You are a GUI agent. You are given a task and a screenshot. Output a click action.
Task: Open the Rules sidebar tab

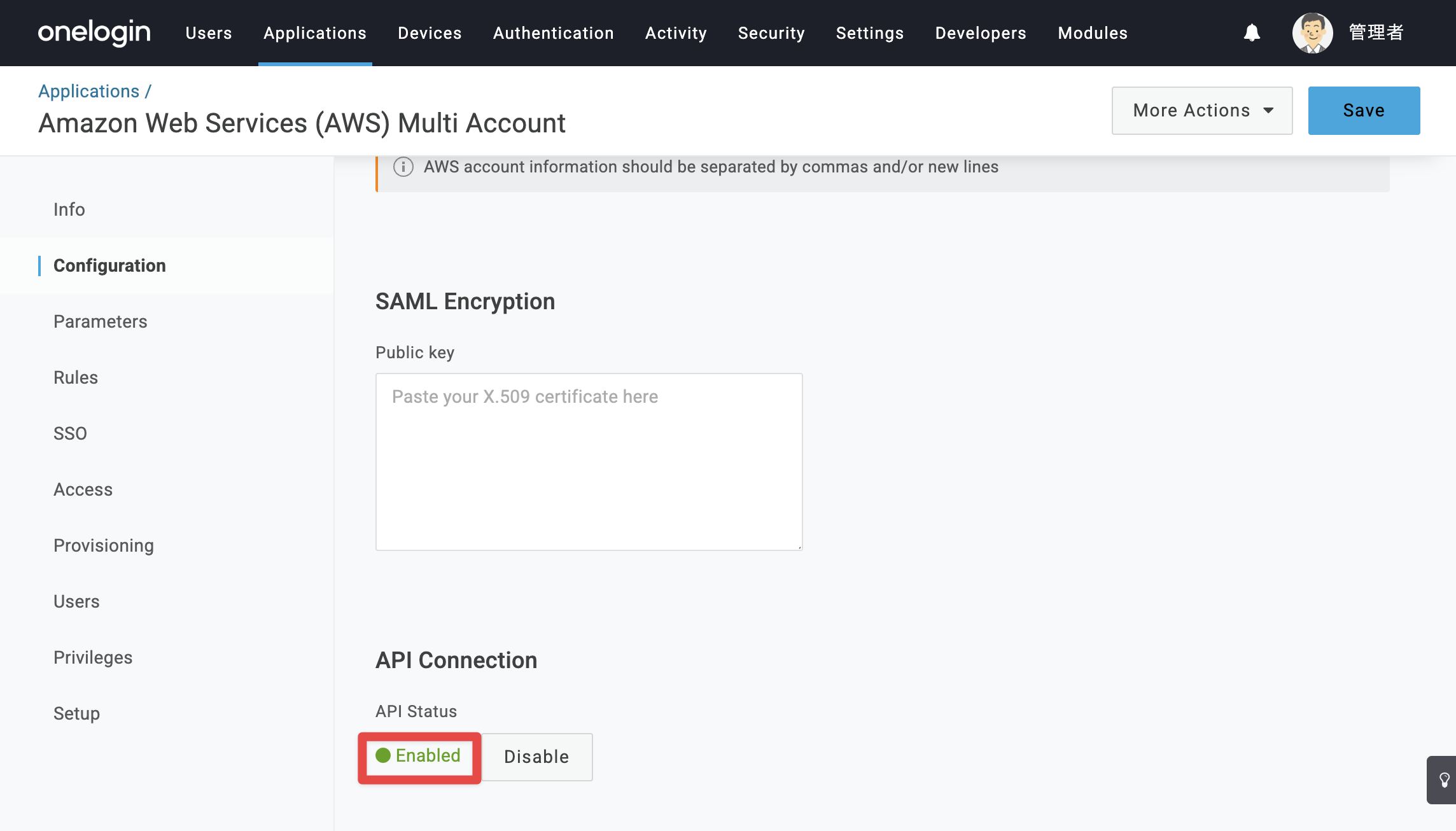tap(76, 377)
